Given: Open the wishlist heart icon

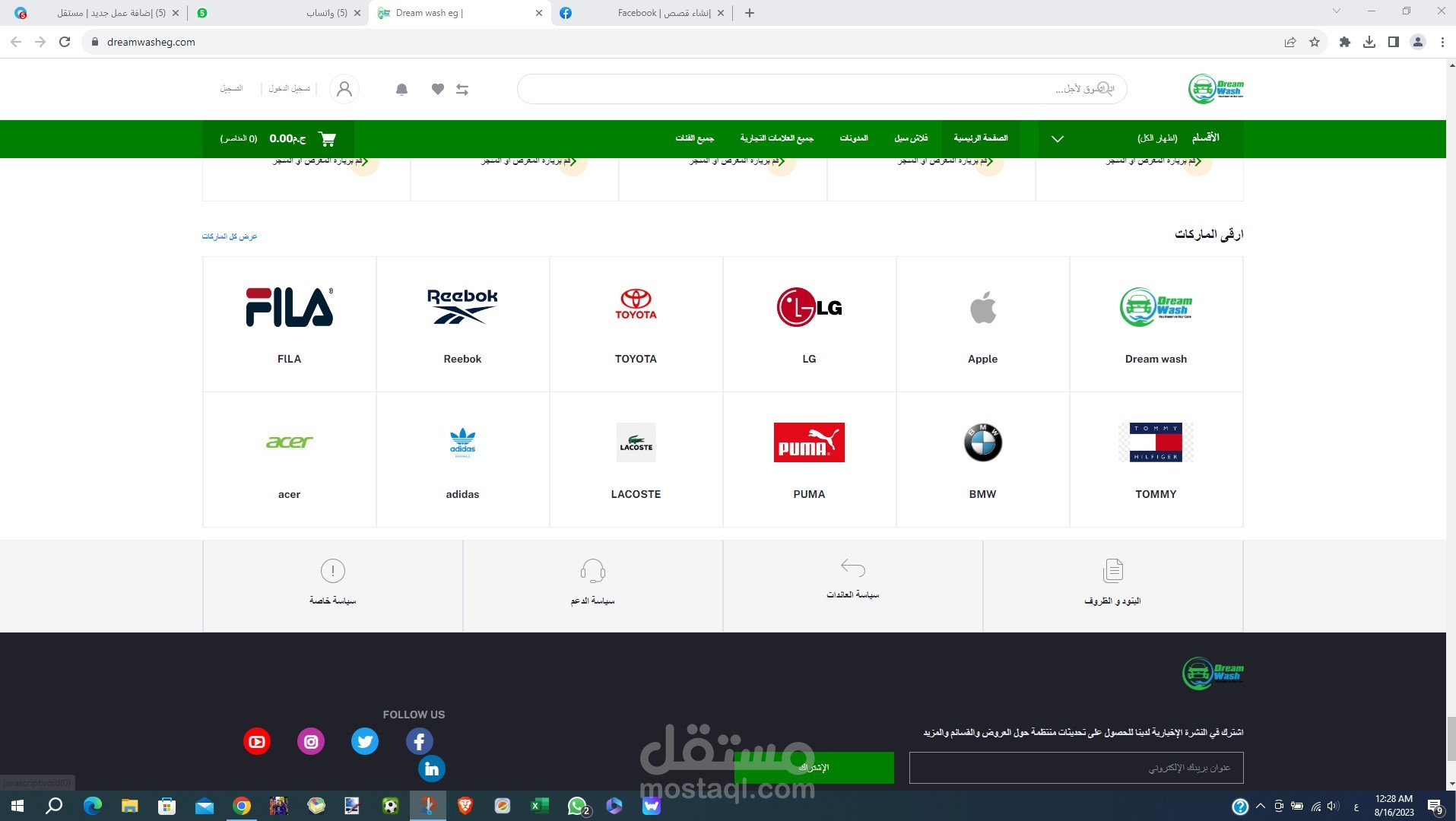Looking at the screenshot, I should 438,90.
